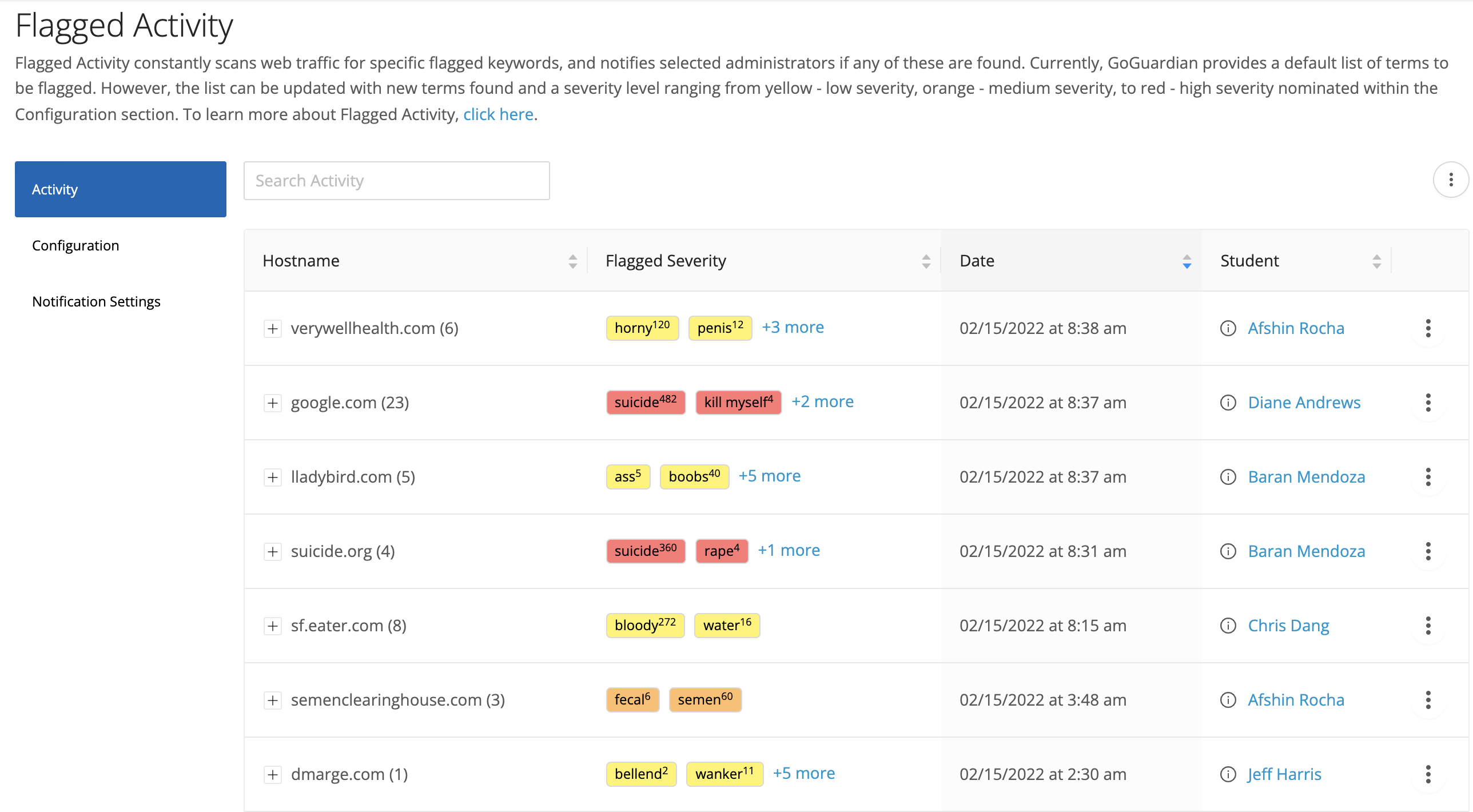
Task: Click the red 'kill myself' severity tag
Action: click(x=738, y=403)
